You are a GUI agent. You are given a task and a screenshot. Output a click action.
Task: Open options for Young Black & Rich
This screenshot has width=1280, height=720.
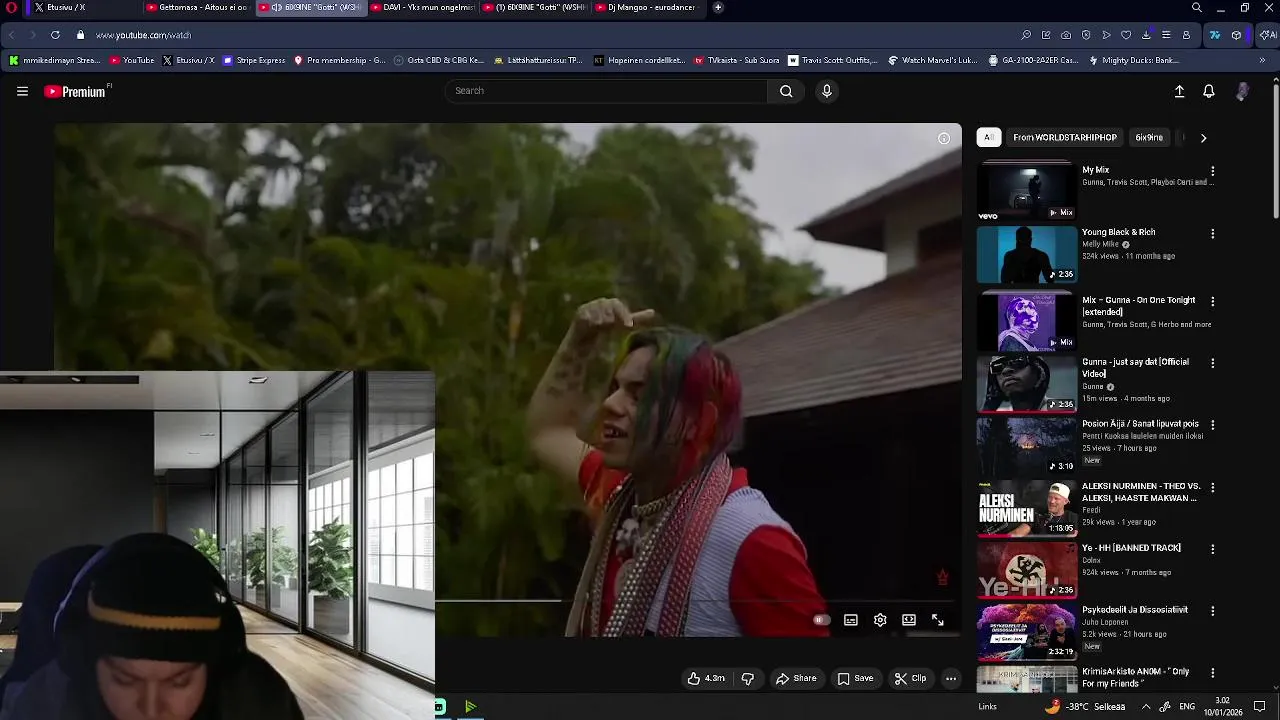point(1212,234)
